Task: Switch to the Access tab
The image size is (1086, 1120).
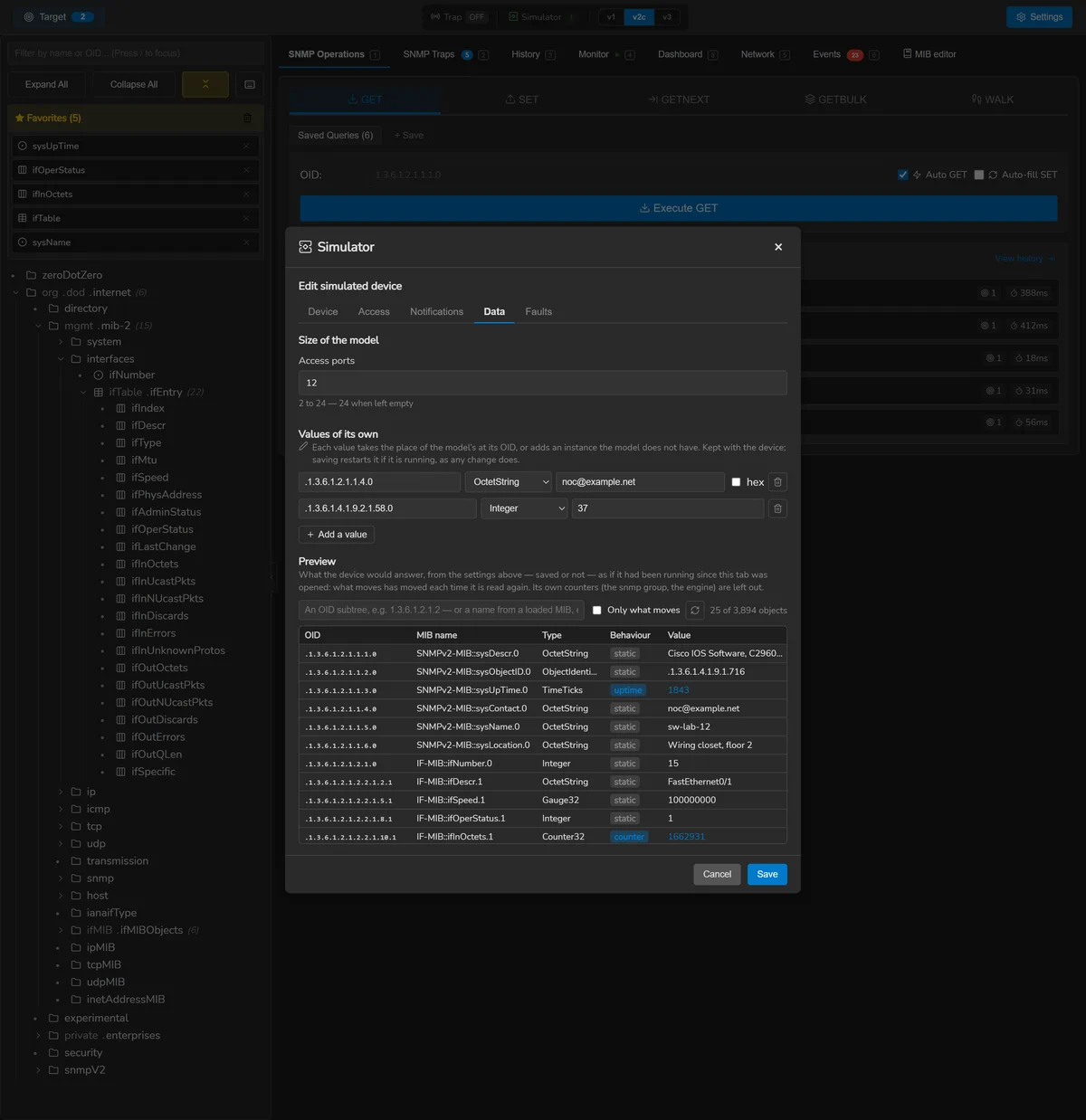Action: tap(374, 311)
